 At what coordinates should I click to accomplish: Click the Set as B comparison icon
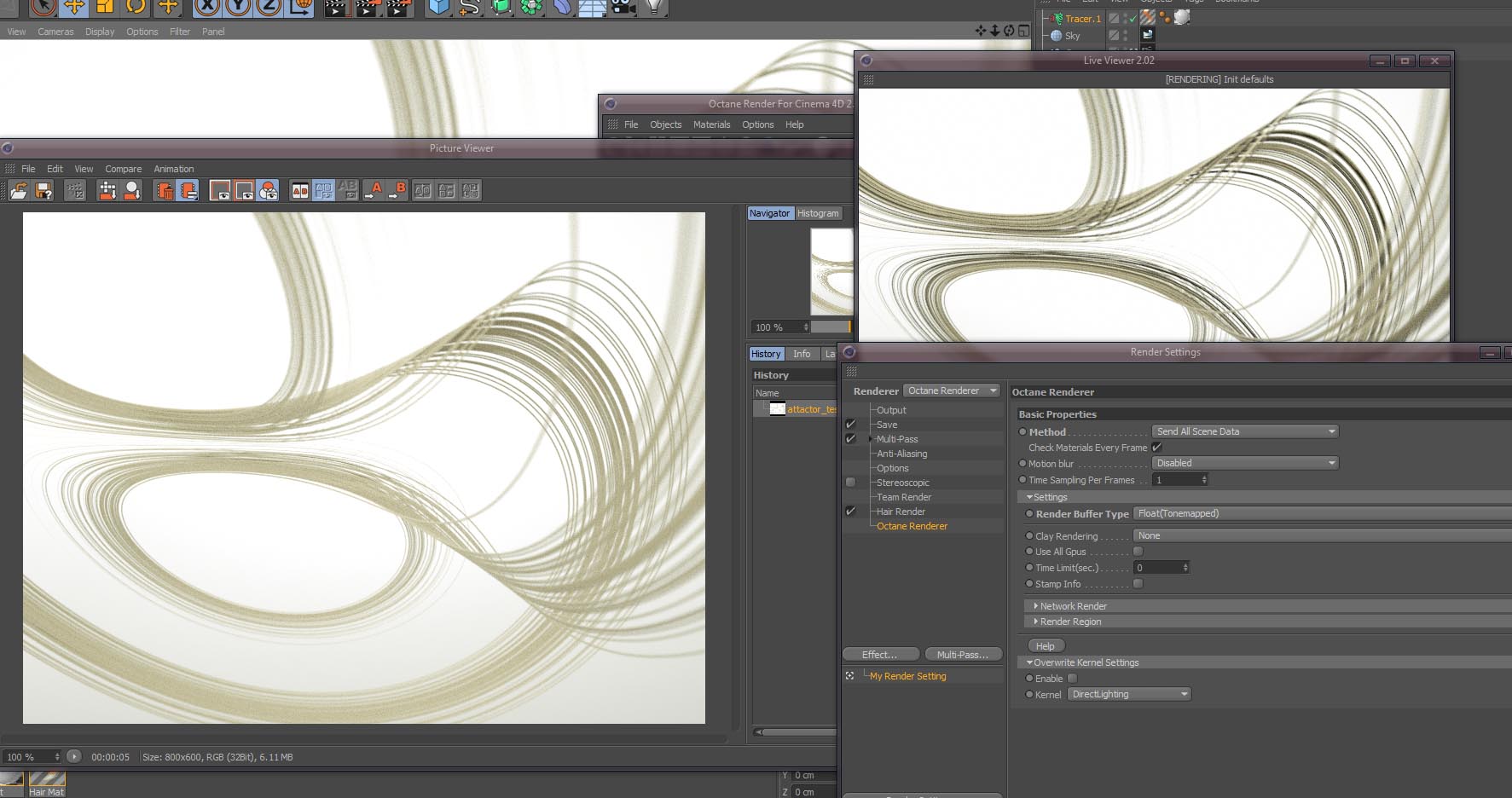pyautogui.click(x=397, y=191)
